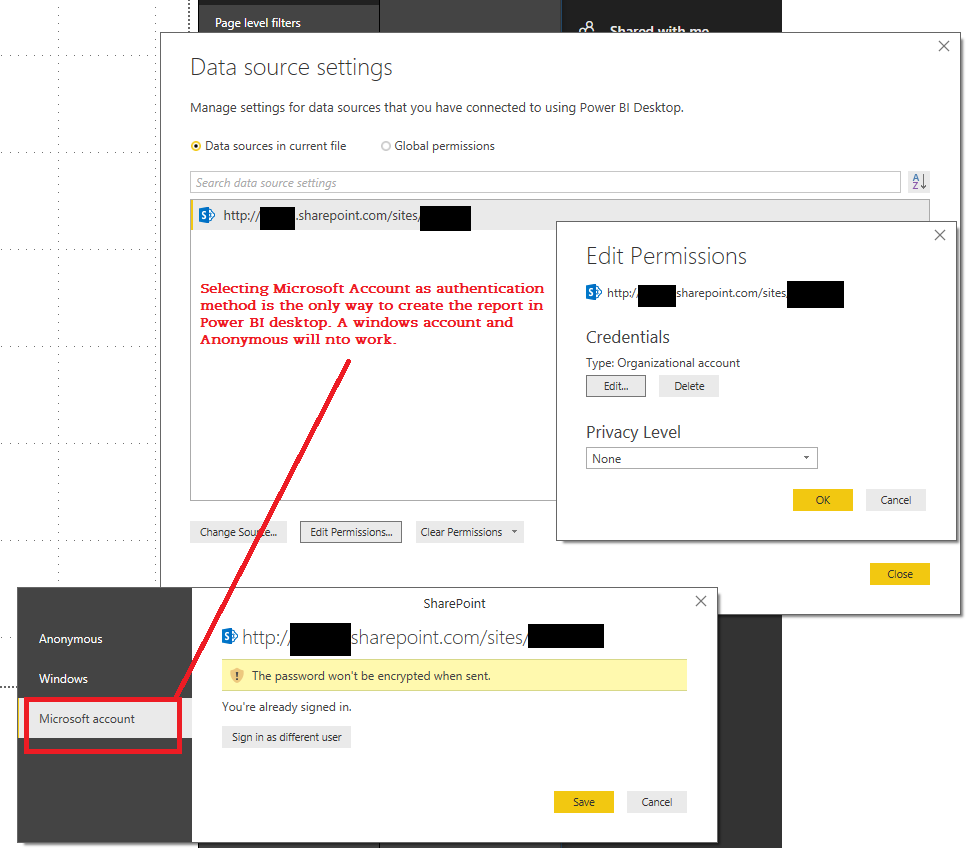Click password won't be encrypted warning text
Screen dimensions: 966x848
[x=371, y=676]
